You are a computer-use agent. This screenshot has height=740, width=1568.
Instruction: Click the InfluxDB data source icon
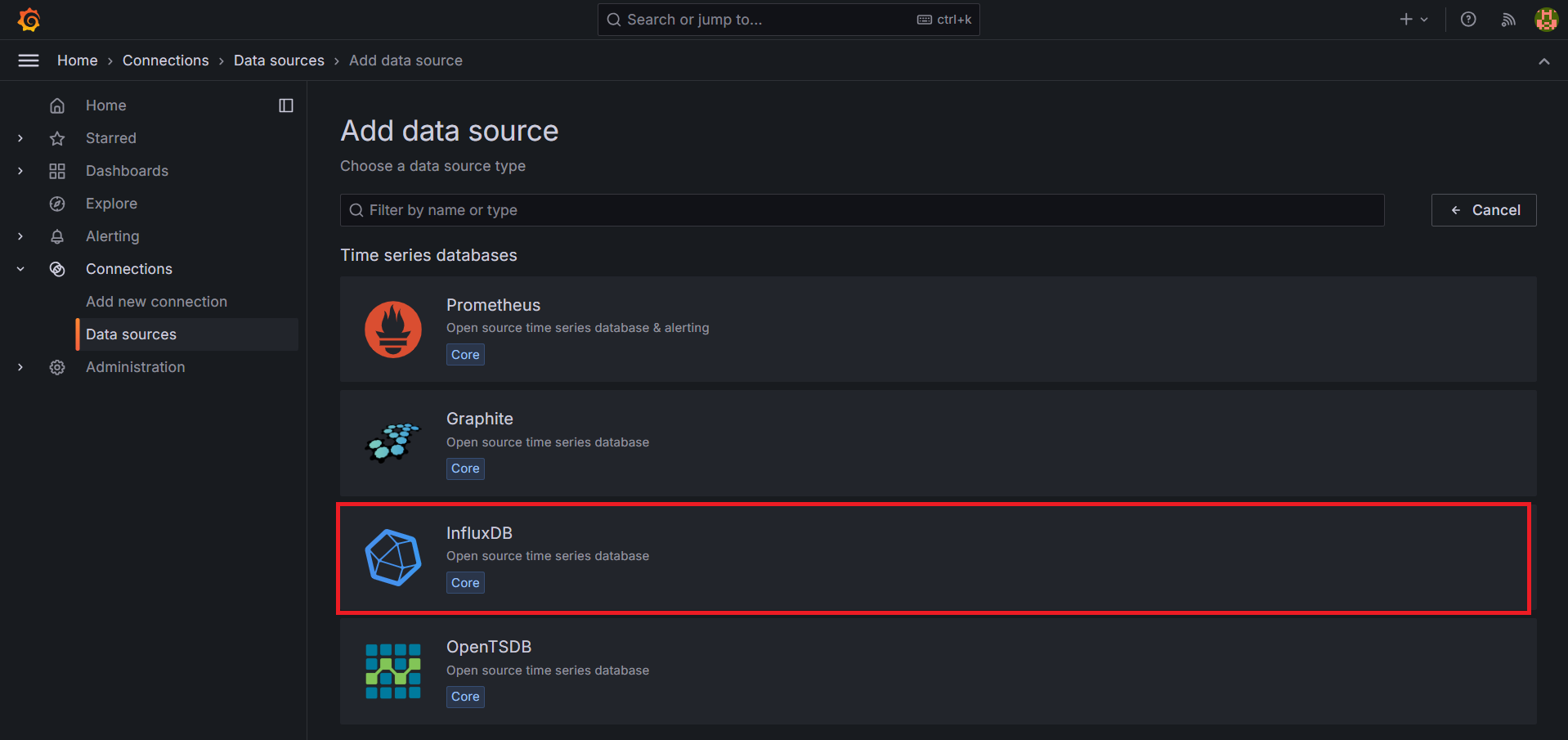tap(393, 558)
